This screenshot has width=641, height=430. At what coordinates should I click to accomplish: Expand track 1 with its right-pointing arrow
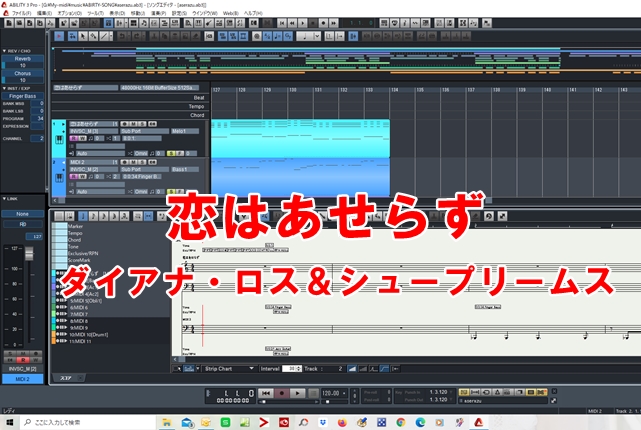pos(63,123)
